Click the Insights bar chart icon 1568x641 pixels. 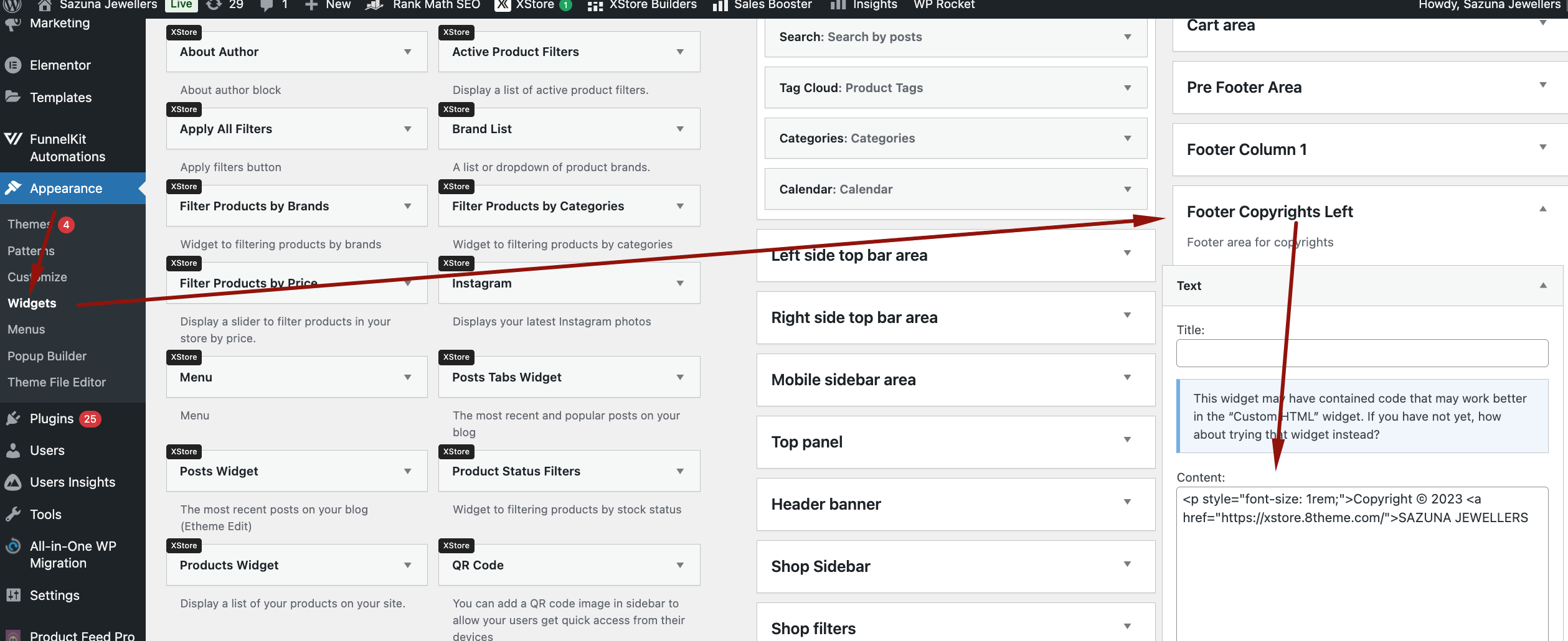click(x=838, y=5)
